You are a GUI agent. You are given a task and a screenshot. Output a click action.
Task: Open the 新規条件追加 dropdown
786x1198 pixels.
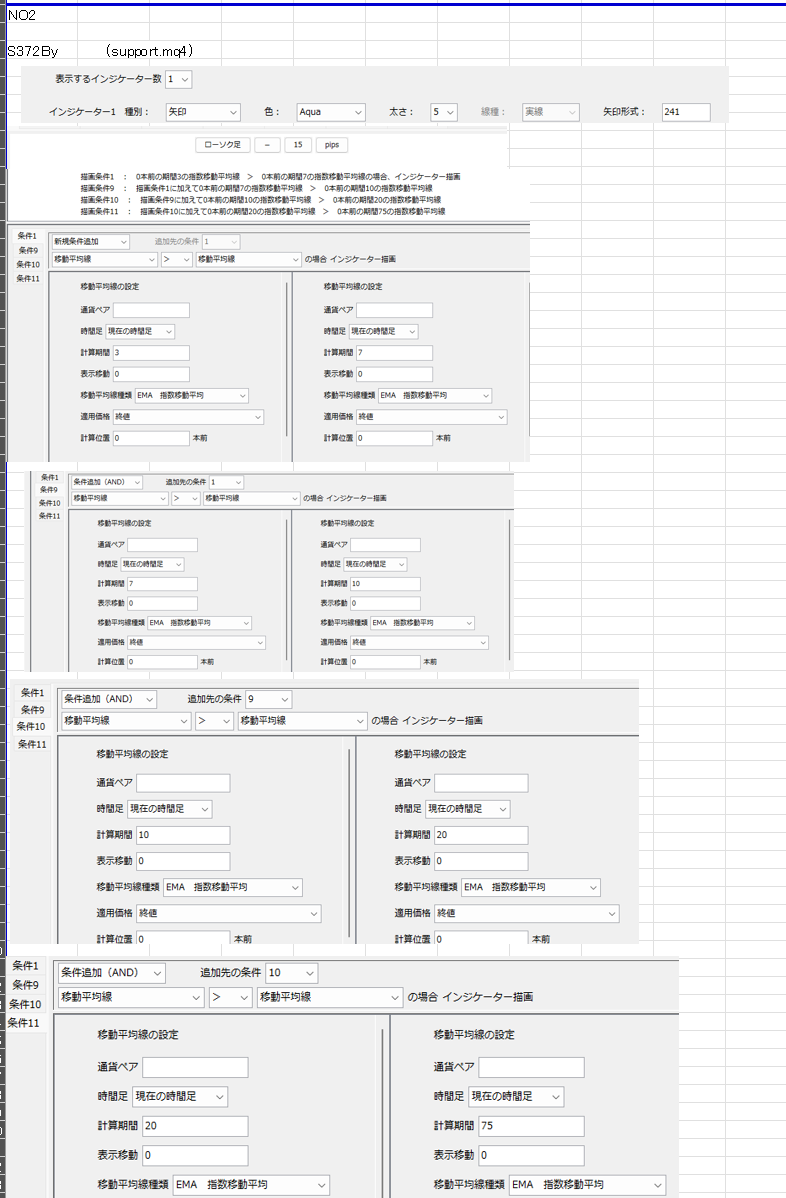tap(90, 242)
